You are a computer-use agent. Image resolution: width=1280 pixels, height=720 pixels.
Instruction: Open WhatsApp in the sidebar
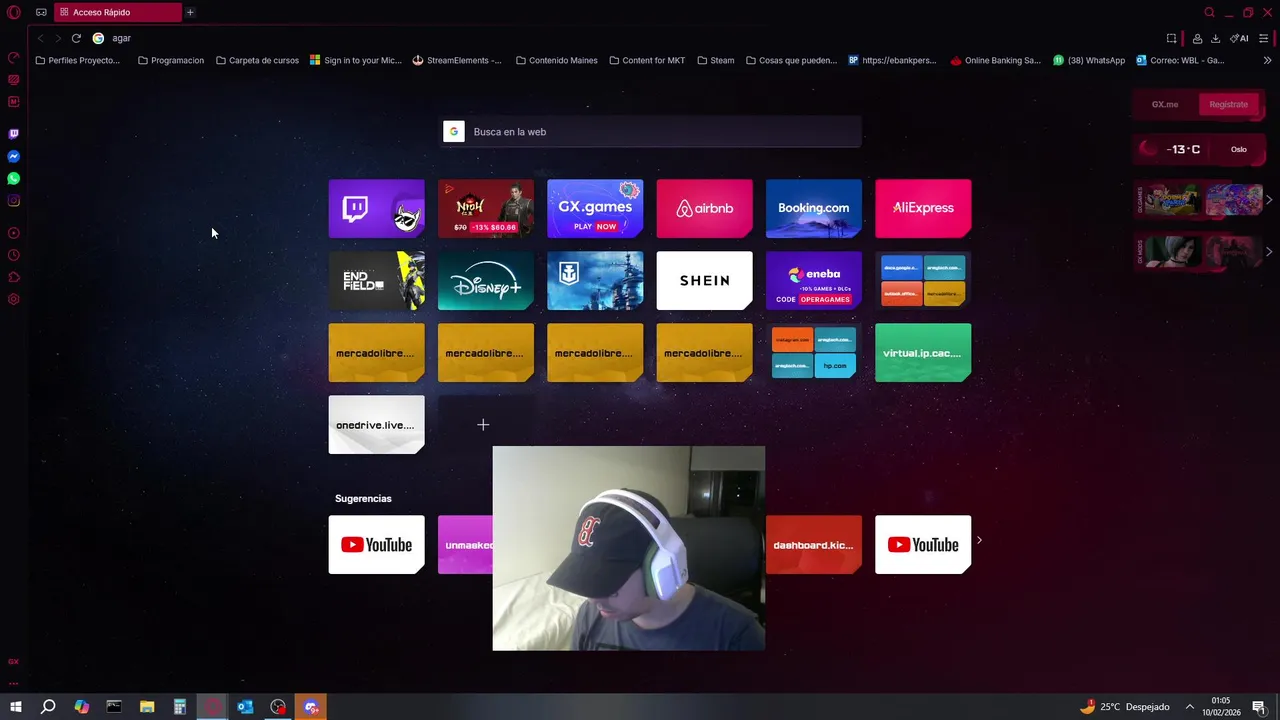(14, 178)
